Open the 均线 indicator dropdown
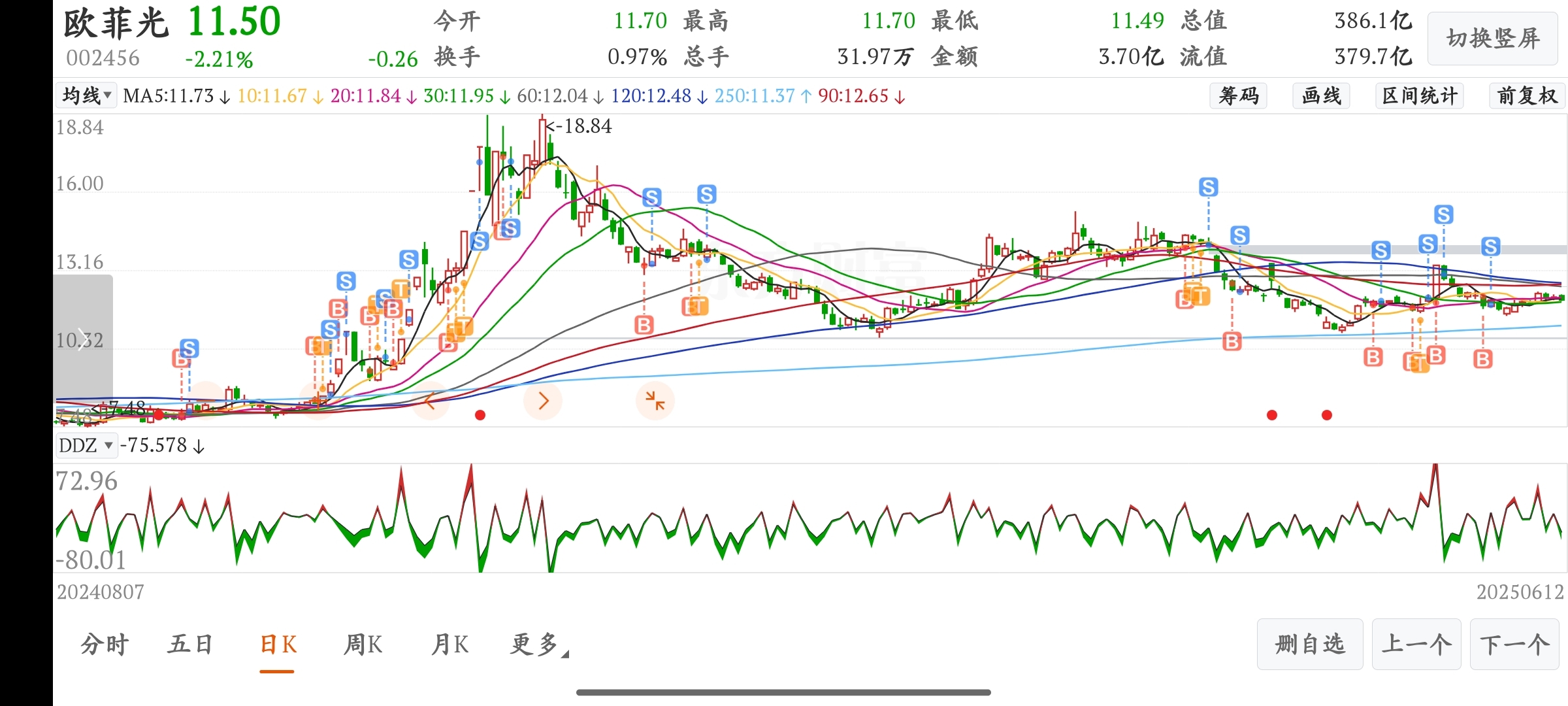The image size is (1568, 706). (86, 96)
